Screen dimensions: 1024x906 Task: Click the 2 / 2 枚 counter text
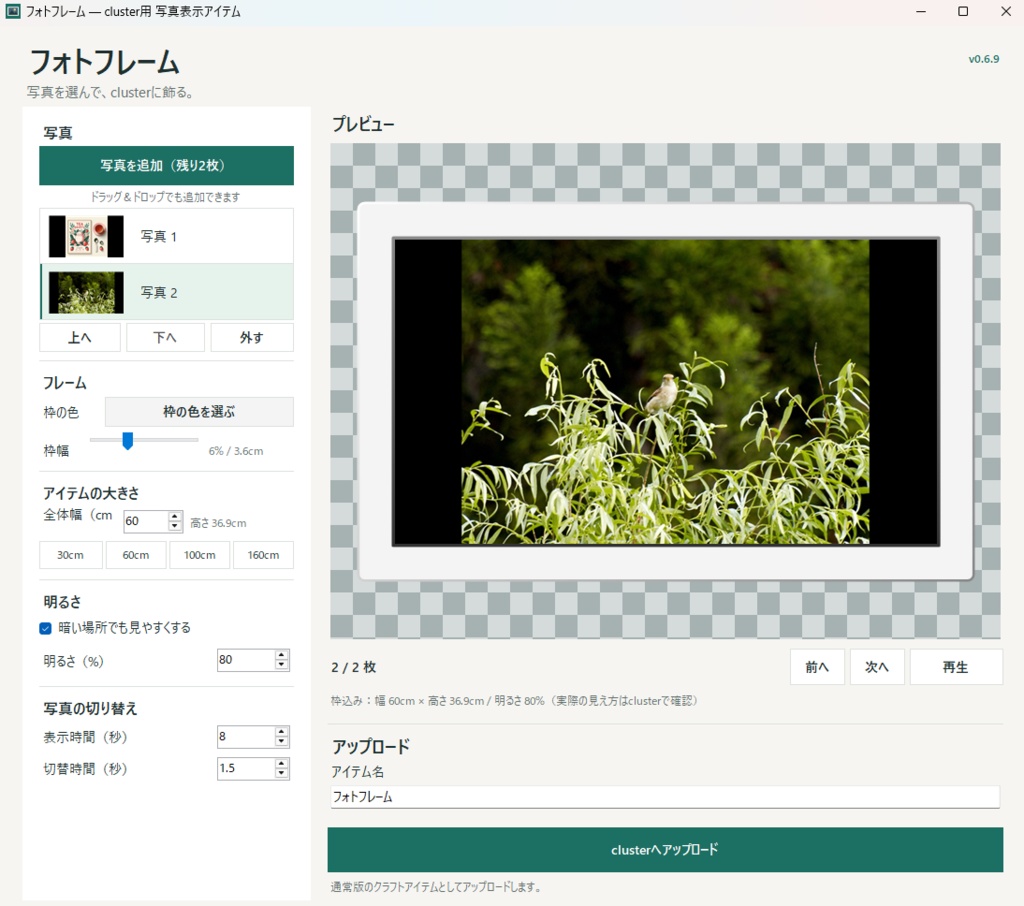click(353, 668)
